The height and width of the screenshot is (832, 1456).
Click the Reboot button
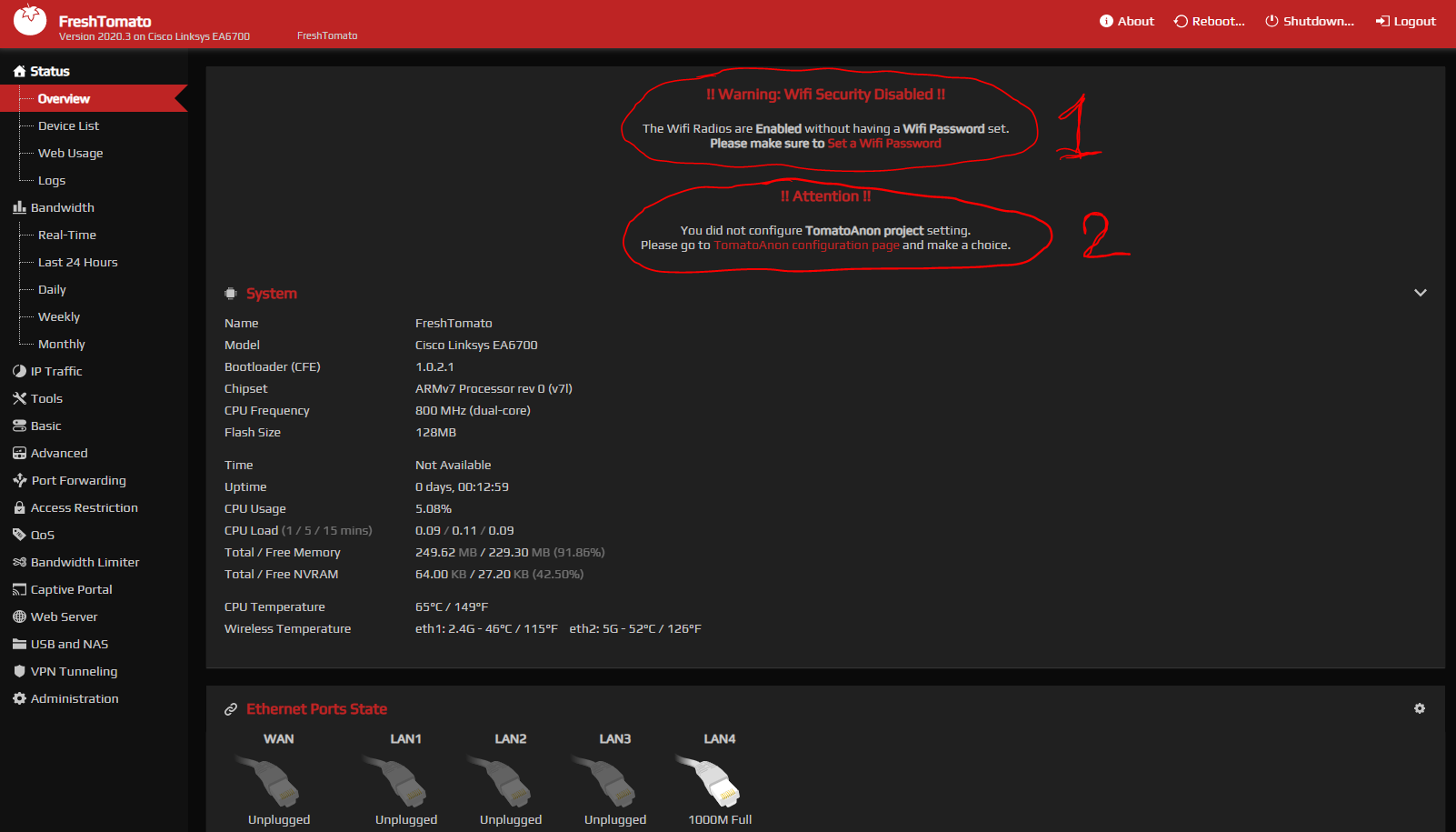pyautogui.click(x=1210, y=21)
